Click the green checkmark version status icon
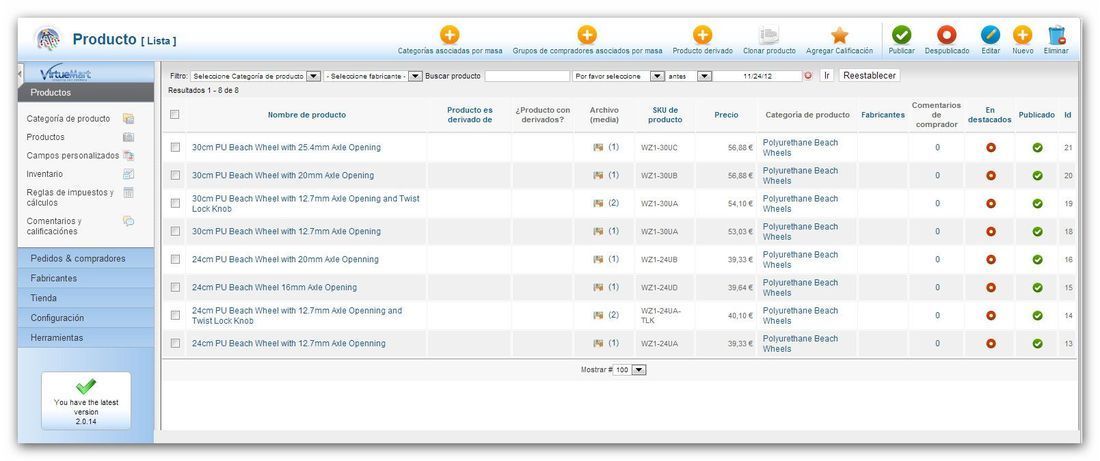Viewport: 1100px width, 461px height. click(x=86, y=385)
